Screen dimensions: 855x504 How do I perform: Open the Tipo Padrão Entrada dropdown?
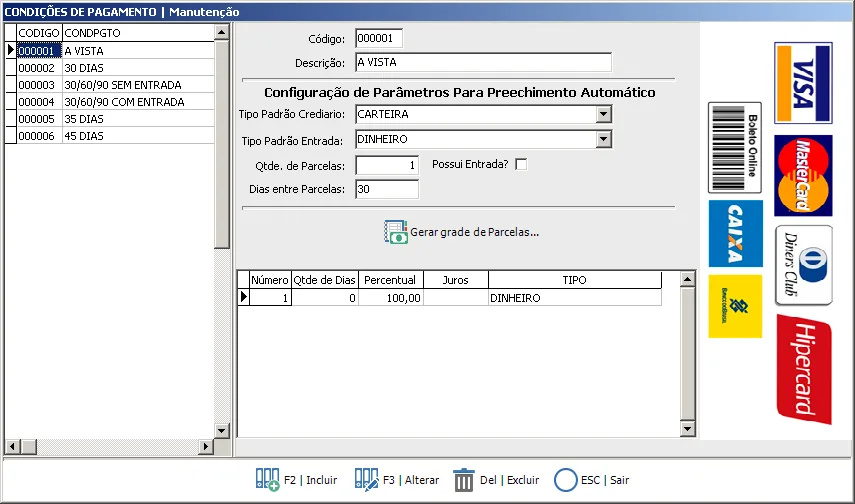(603, 140)
